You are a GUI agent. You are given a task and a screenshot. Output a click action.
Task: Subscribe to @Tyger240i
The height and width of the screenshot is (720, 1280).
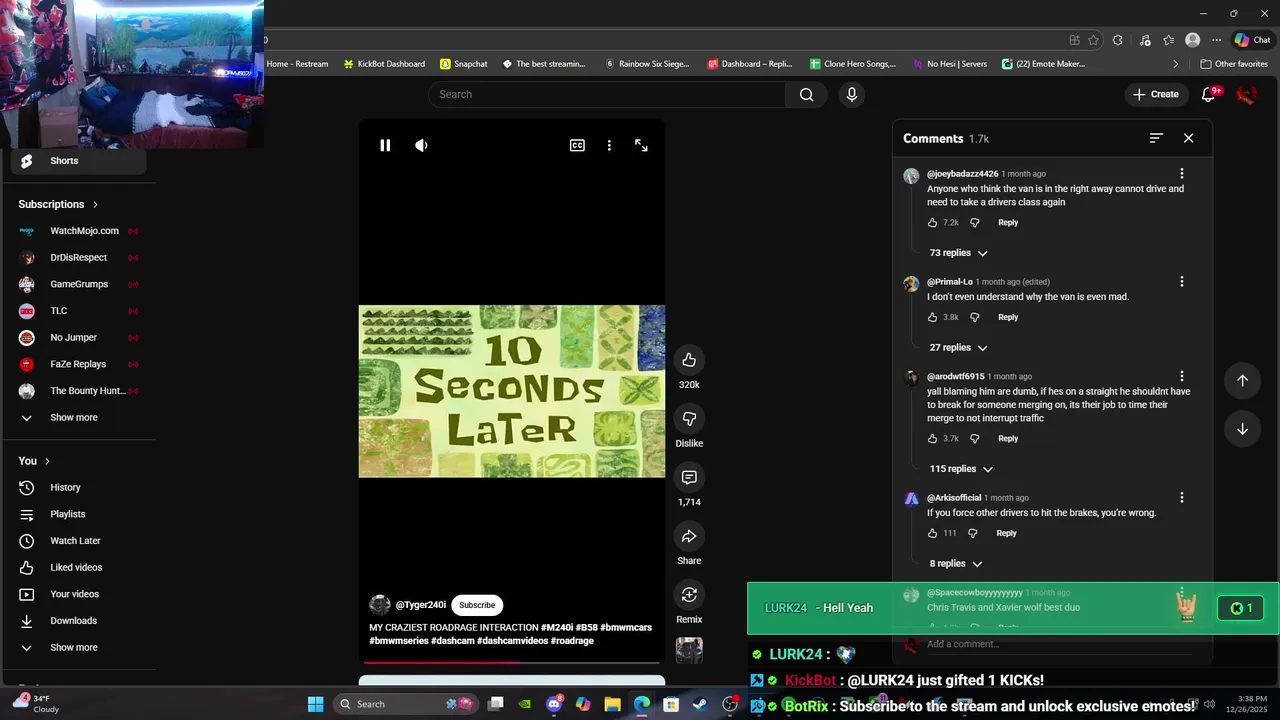pos(477,605)
